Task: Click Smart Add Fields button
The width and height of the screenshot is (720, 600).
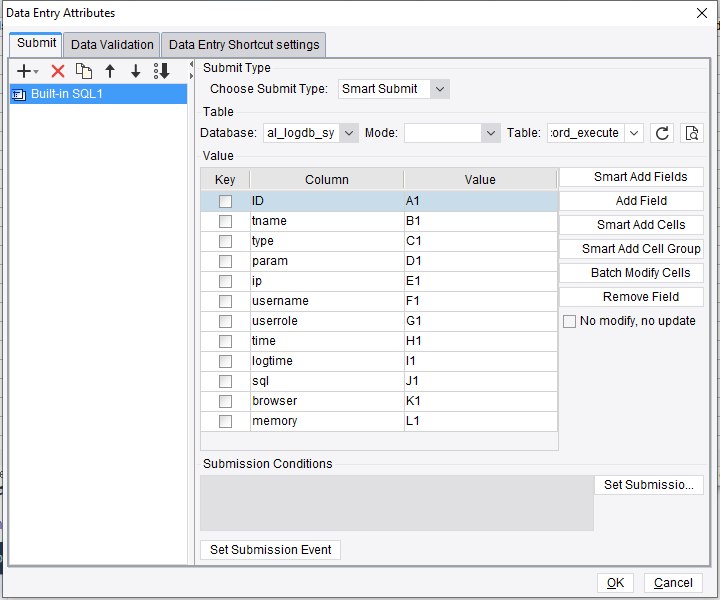Action: point(631,177)
